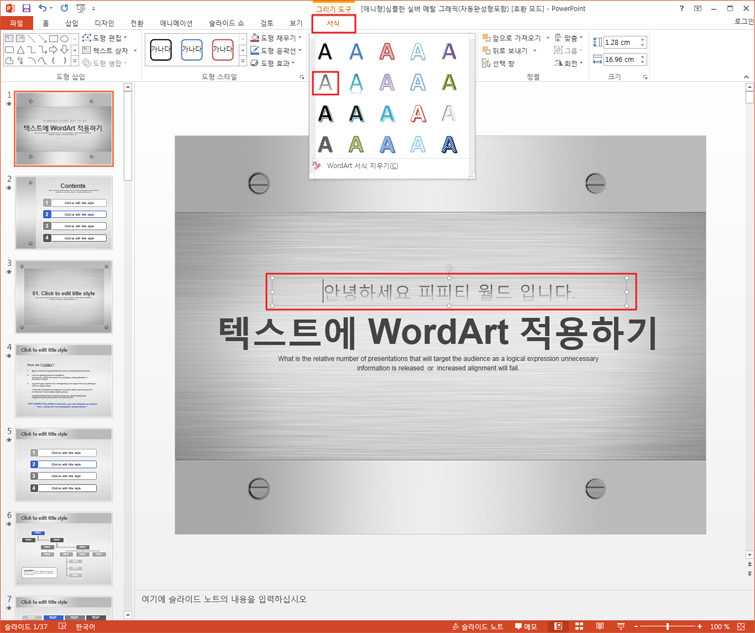
Task: Click zoom out minus button
Action: [x=636, y=626]
